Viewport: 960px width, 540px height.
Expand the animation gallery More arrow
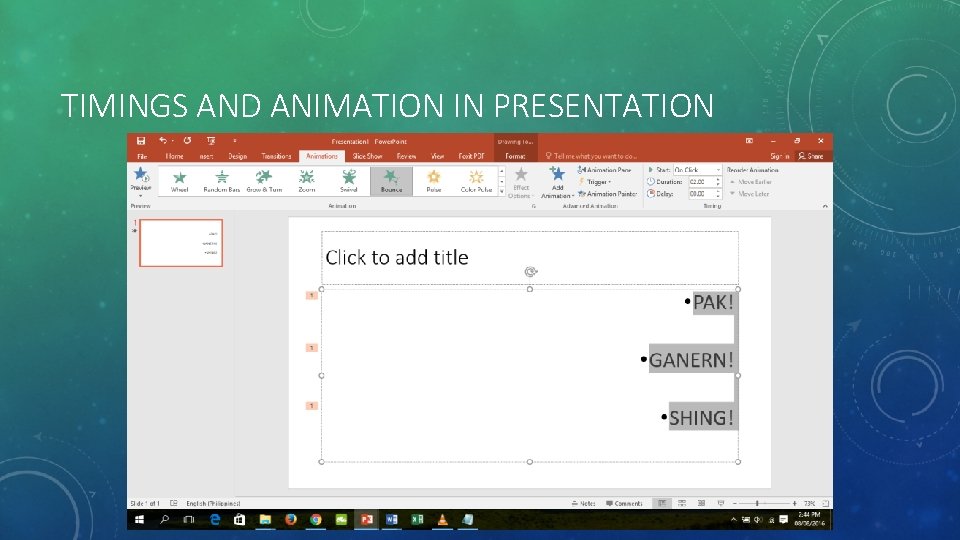tap(502, 192)
